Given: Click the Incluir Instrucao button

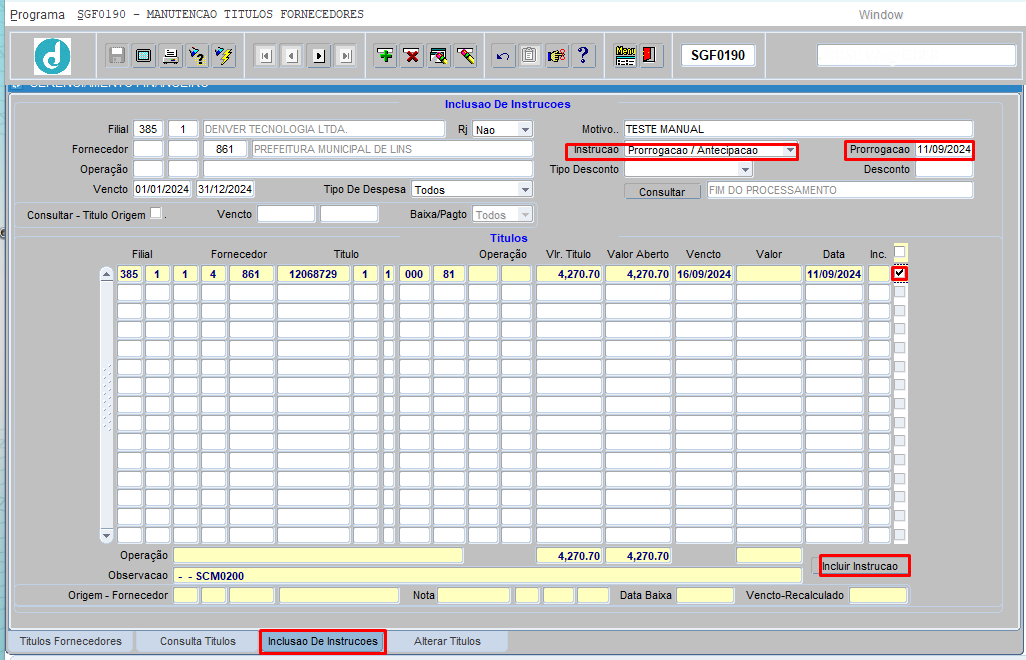Looking at the screenshot, I should pyautogui.click(x=860, y=566).
